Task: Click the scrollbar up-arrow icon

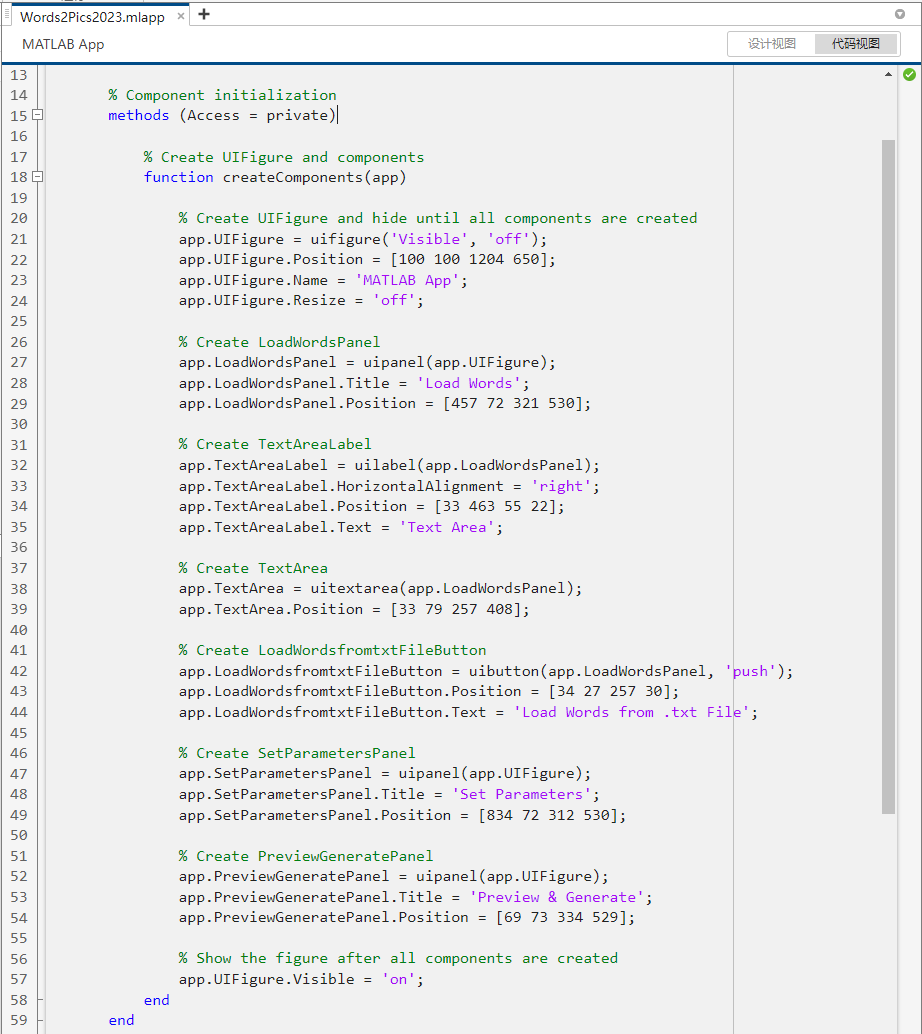Action: (886, 74)
